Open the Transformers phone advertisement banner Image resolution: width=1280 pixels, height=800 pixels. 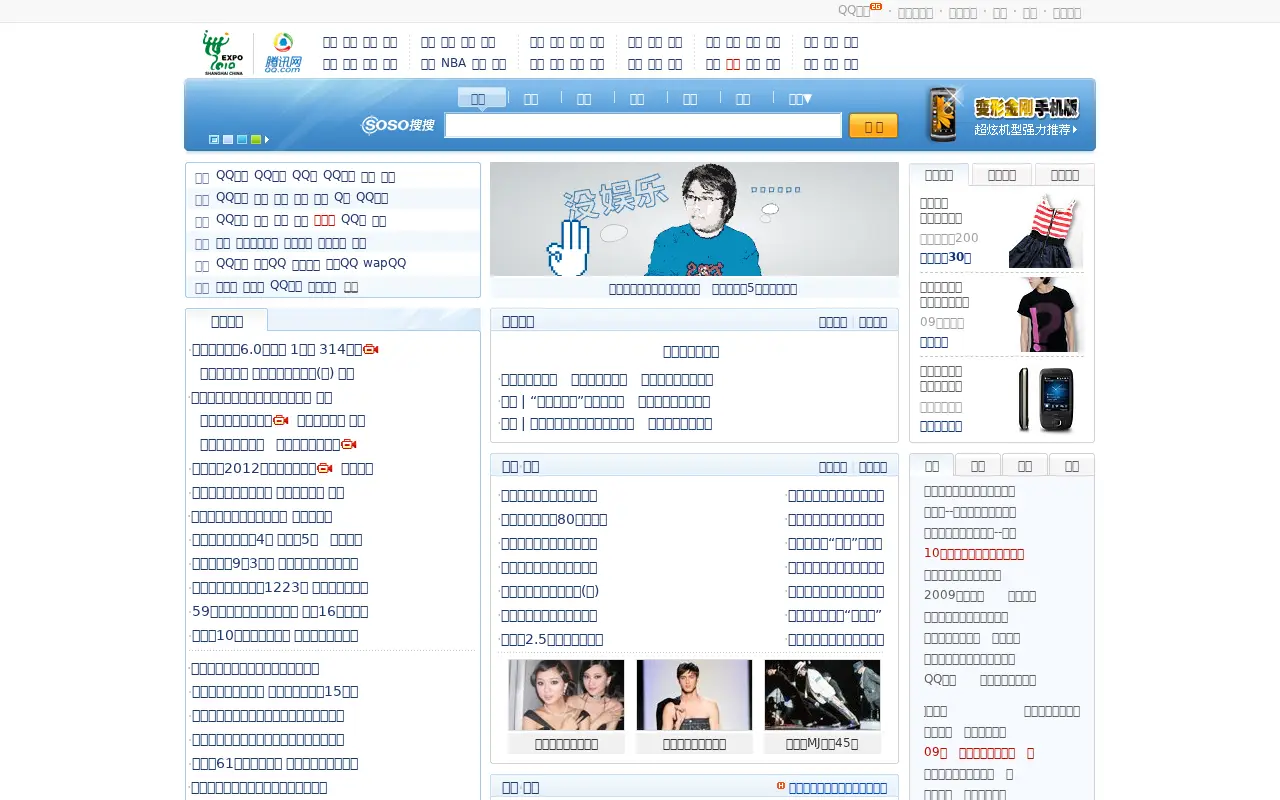(x=1003, y=115)
